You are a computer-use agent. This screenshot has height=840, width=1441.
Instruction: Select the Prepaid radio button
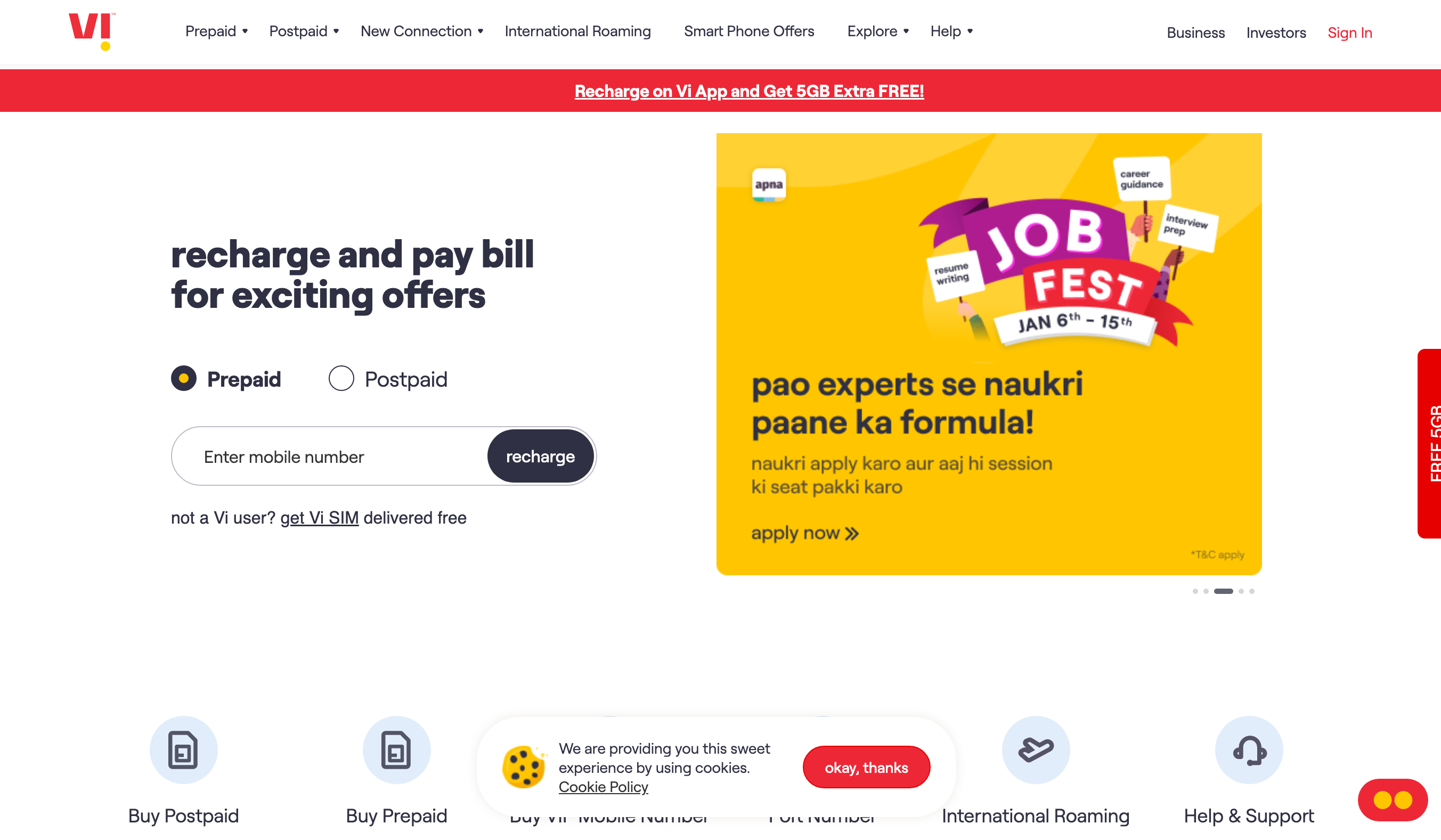coord(184,379)
